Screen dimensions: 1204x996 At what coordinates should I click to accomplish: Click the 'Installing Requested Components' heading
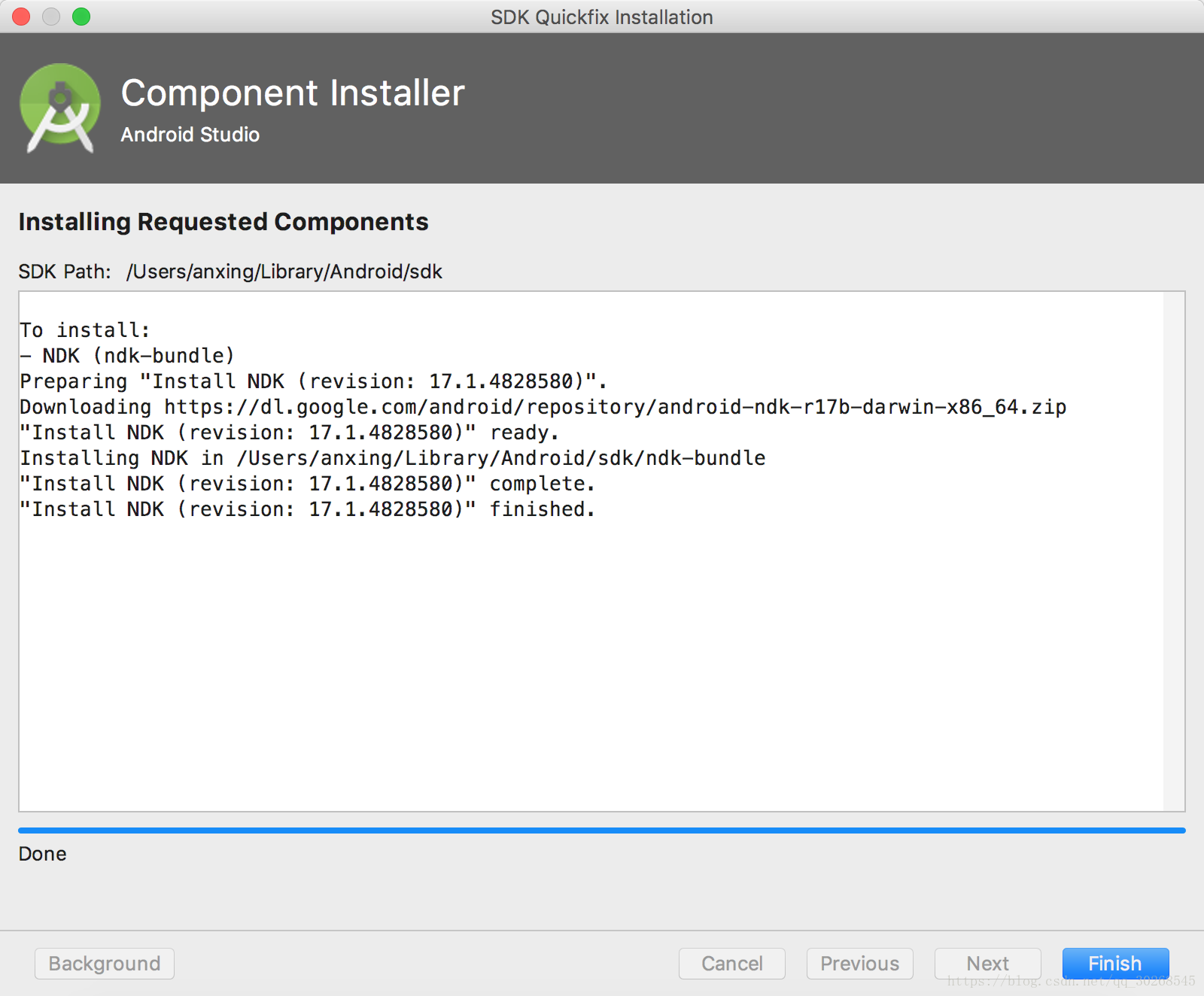pos(223,222)
